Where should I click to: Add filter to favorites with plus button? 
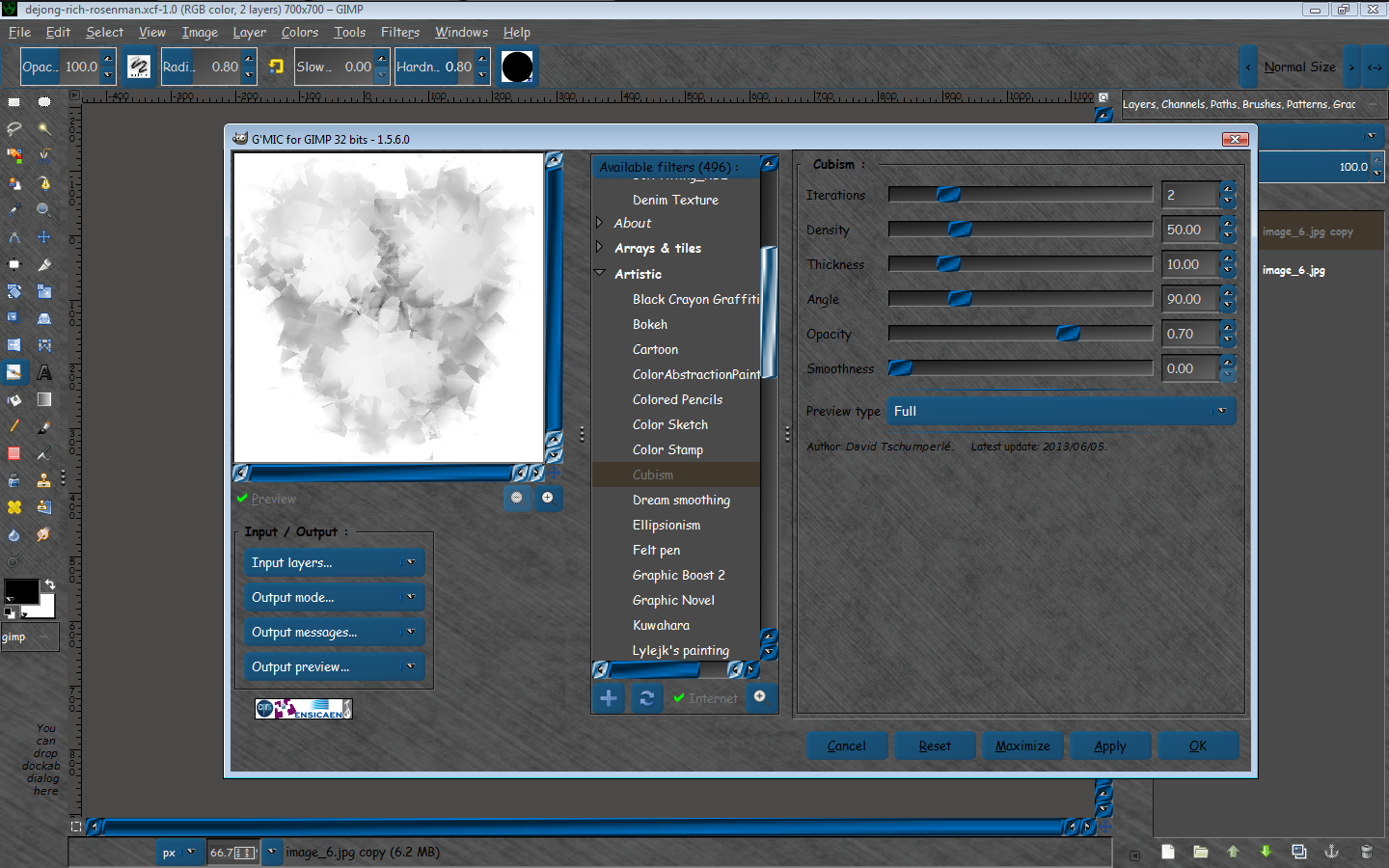click(609, 698)
